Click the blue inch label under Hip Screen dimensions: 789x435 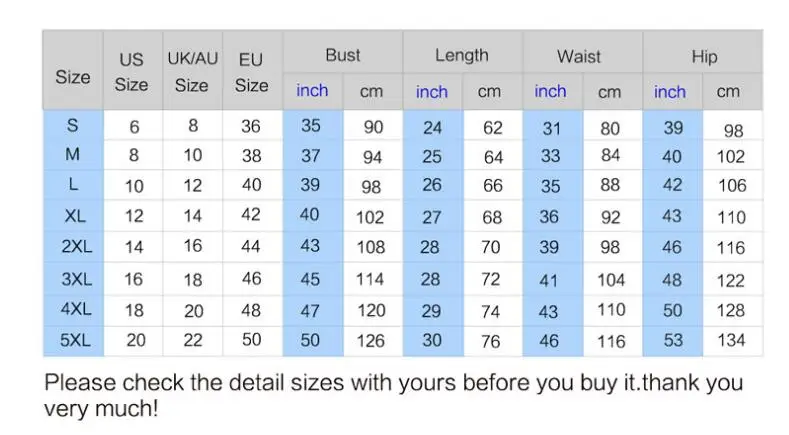coord(670,92)
